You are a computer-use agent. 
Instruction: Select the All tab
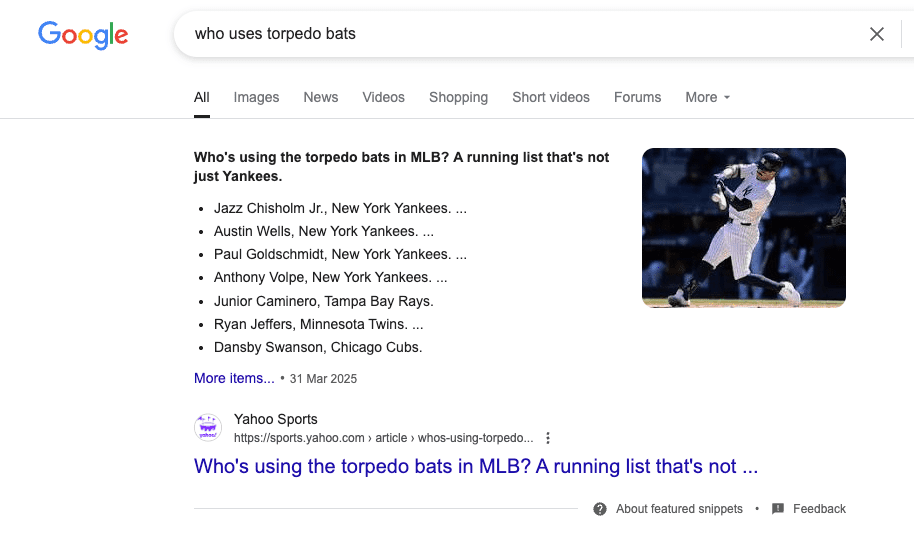click(202, 97)
